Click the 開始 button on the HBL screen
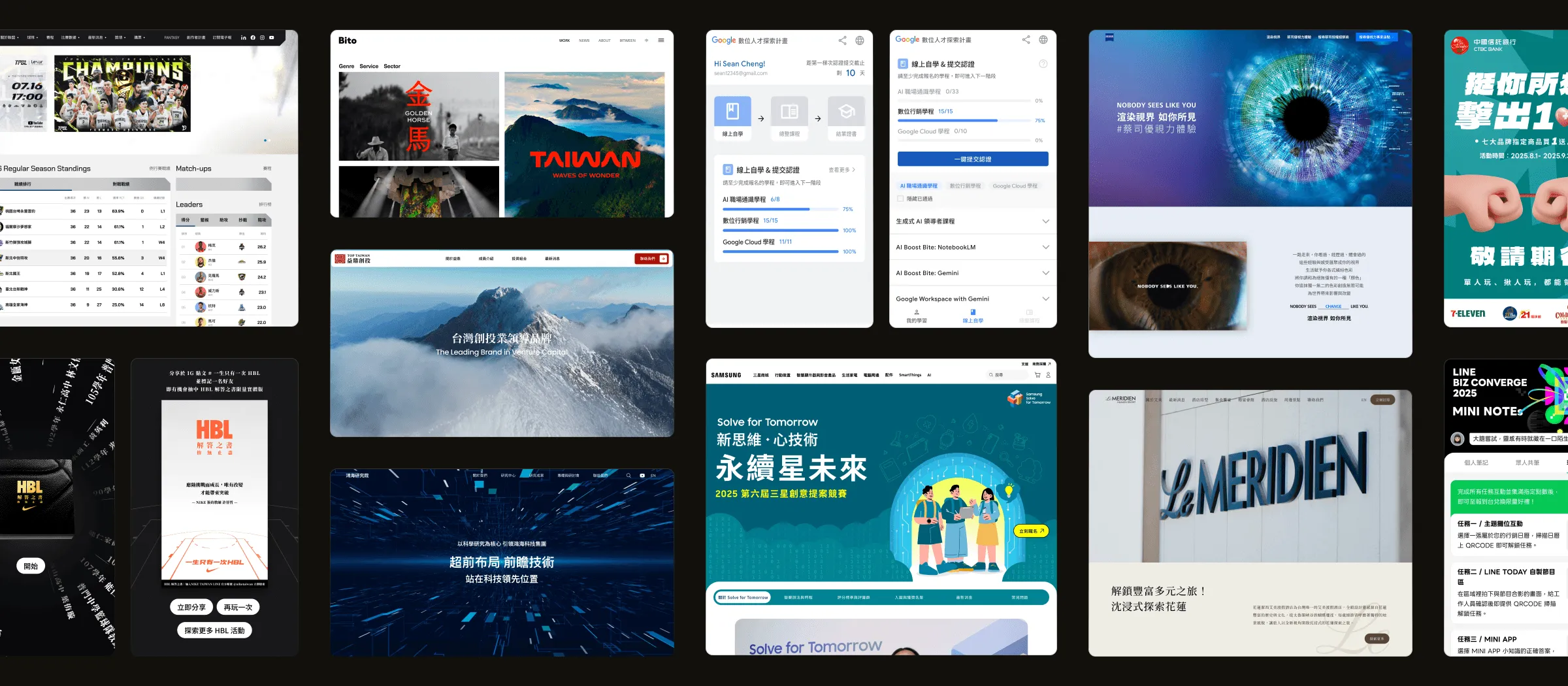1568x686 pixels. (31, 566)
